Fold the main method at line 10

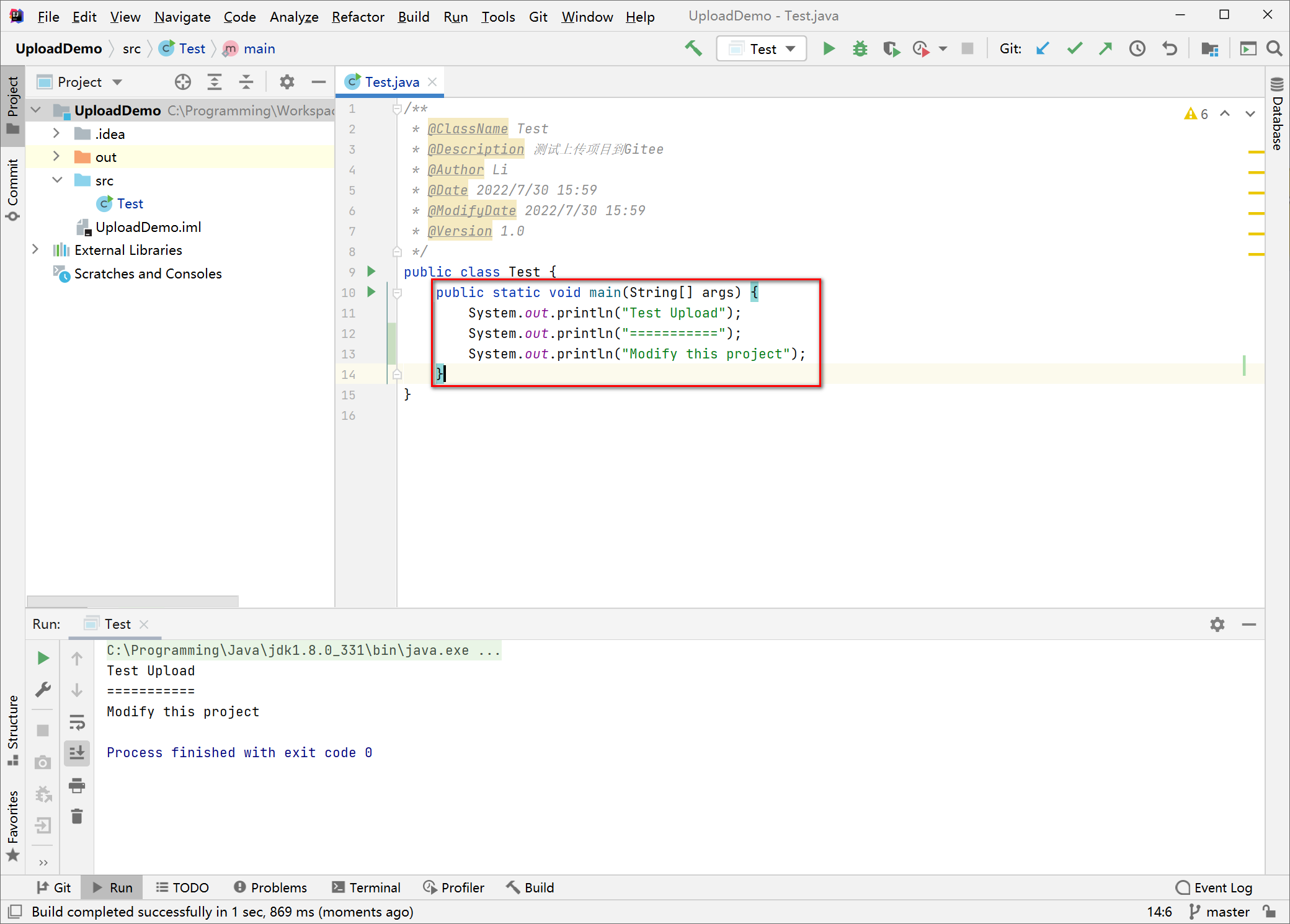[x=398, y=293]
